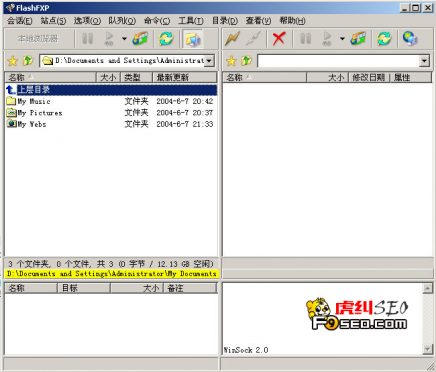Start right pane queue transfer
The height and width of the screenshot is (372, 436).
[x=327, y=39]
